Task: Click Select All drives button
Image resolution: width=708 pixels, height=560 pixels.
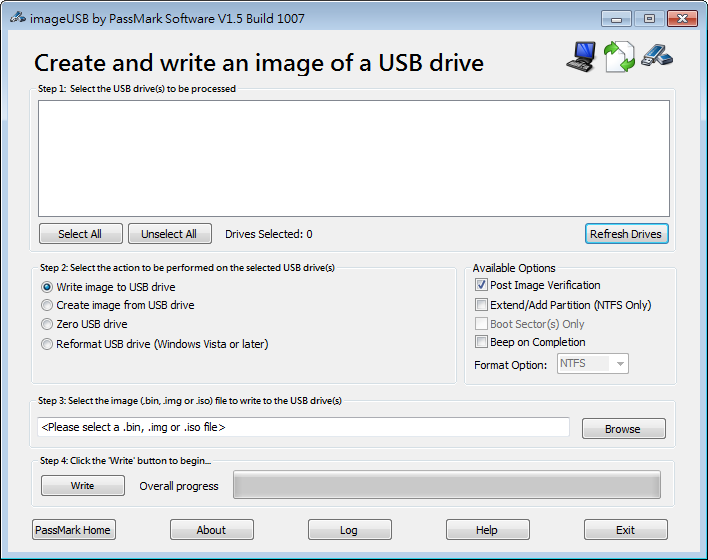Action: [x=80, y=234]
